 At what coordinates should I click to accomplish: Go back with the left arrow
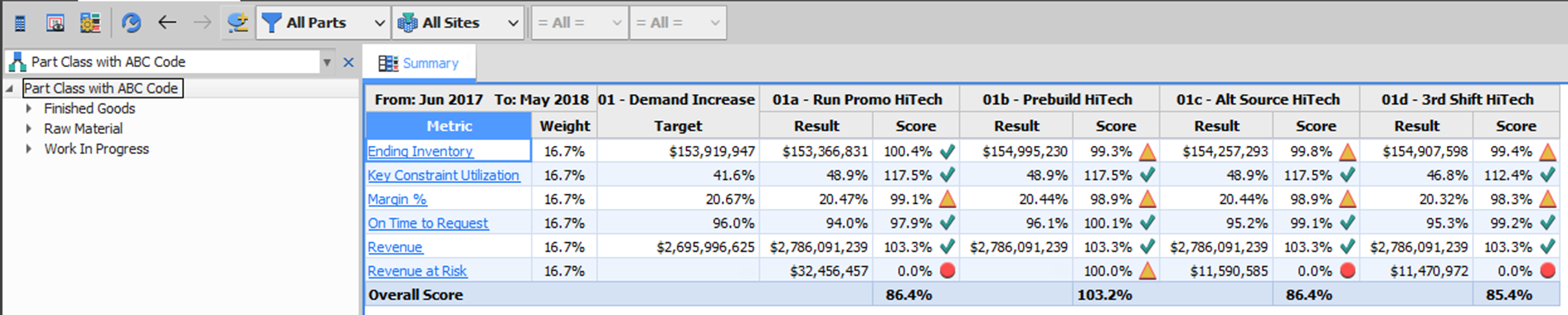click(x=167, y=23)
